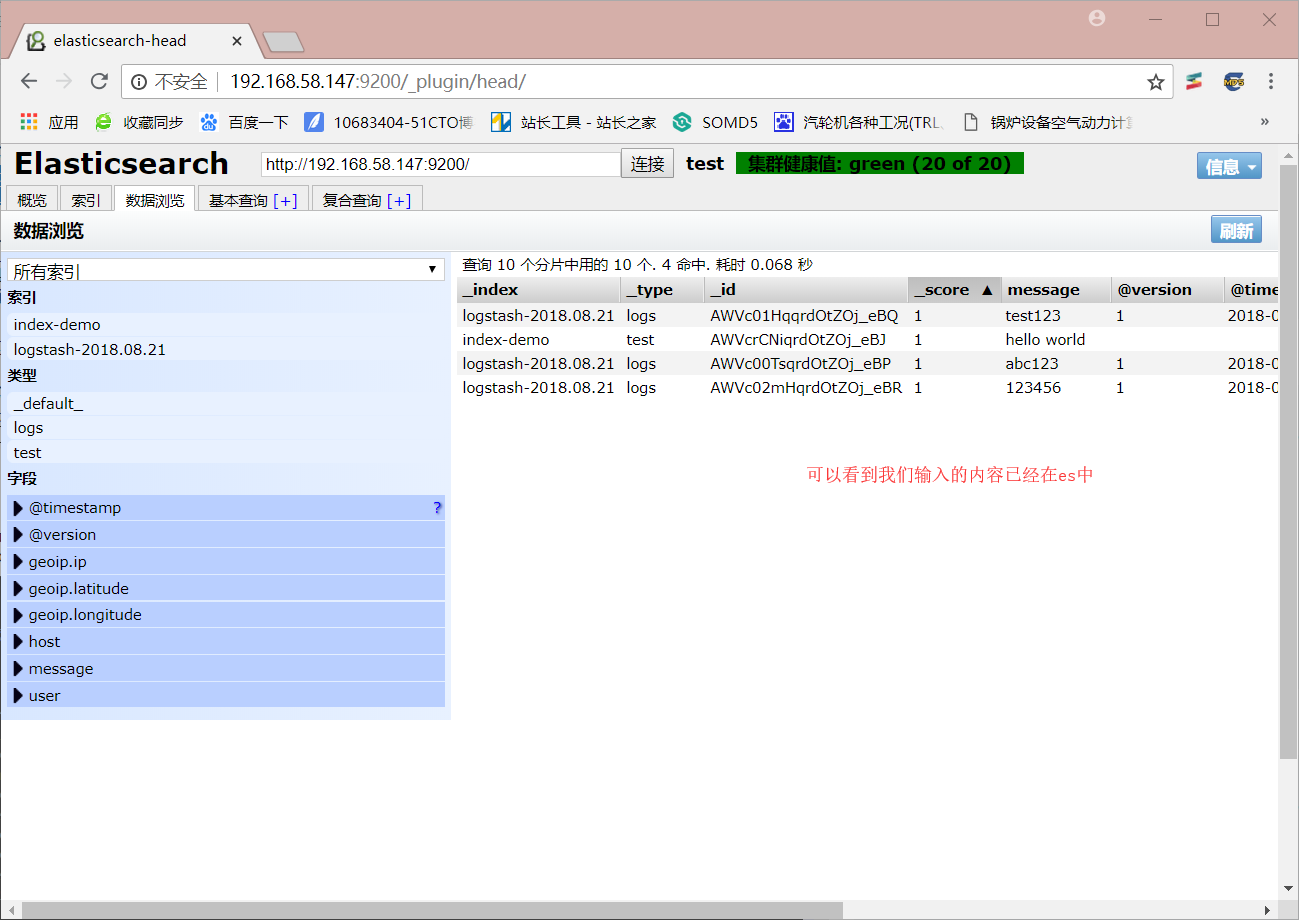This screenshot has width=1299, height=920.
Task: Expand the geoip.latitude field filter
Action: [226, 589]
